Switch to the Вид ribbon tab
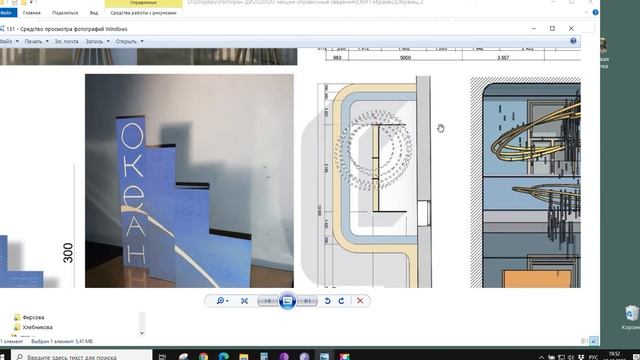The image size is (640, 360). tap(94, 13)
